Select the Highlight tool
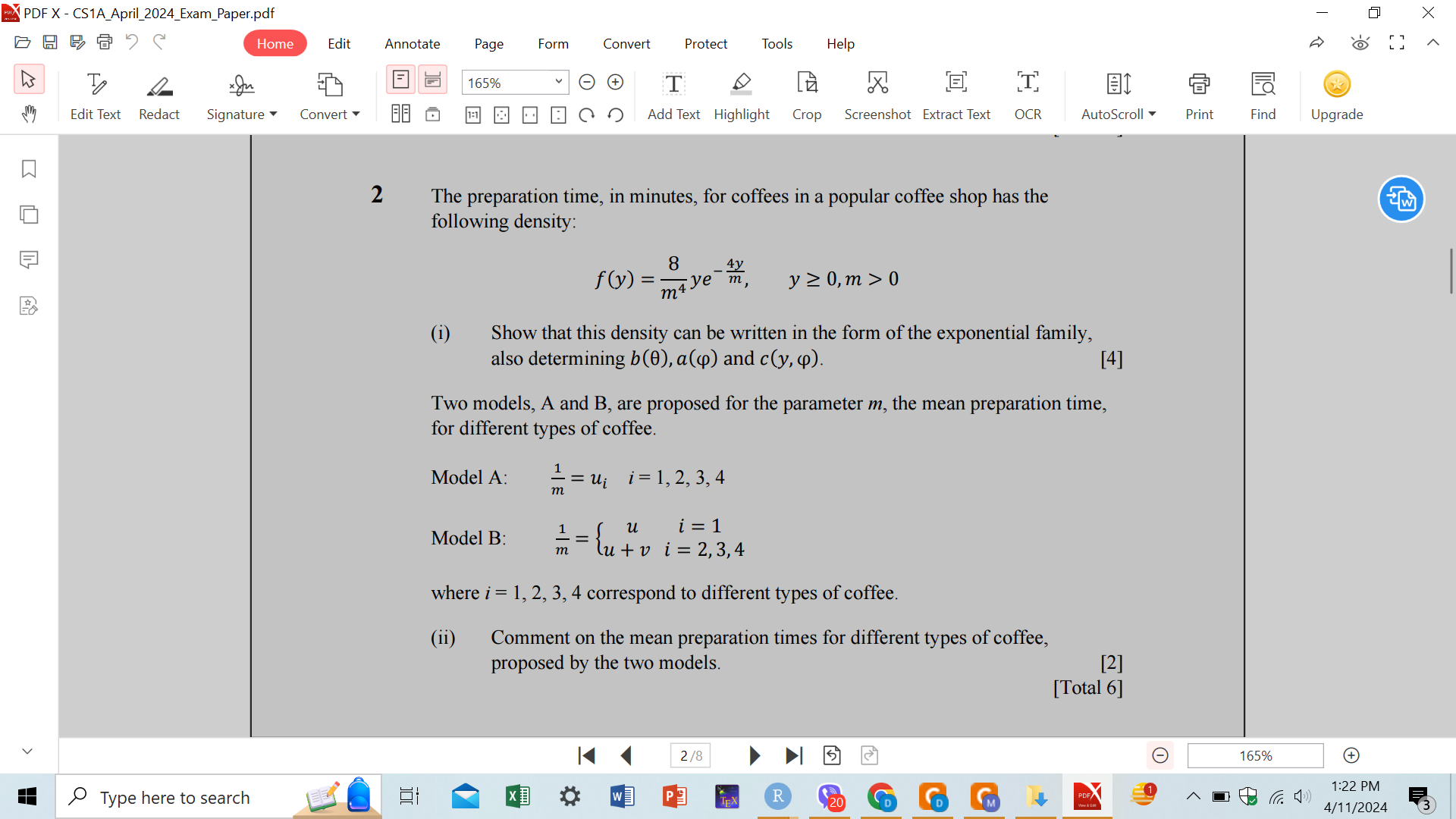Image resolution: width=1456 pixels, height=819 pixels. point(741,95)
